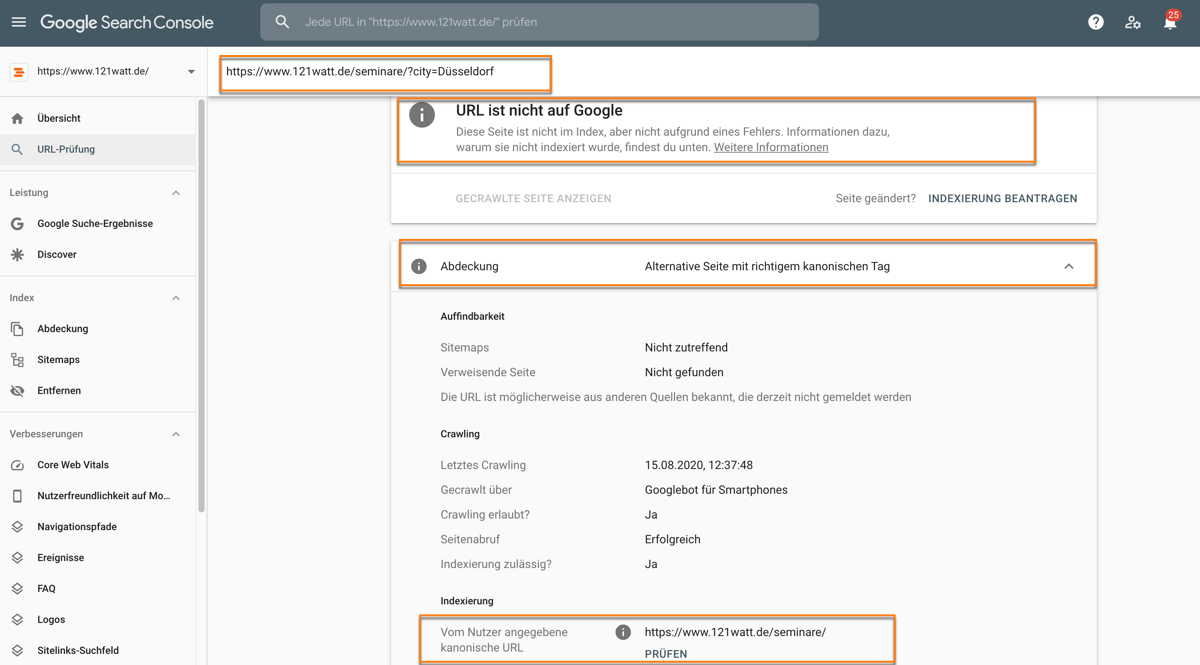This screenshot has width=1200, height=665.
Task: Collapse the Index sidebar section
Action: tap(176, 298)
